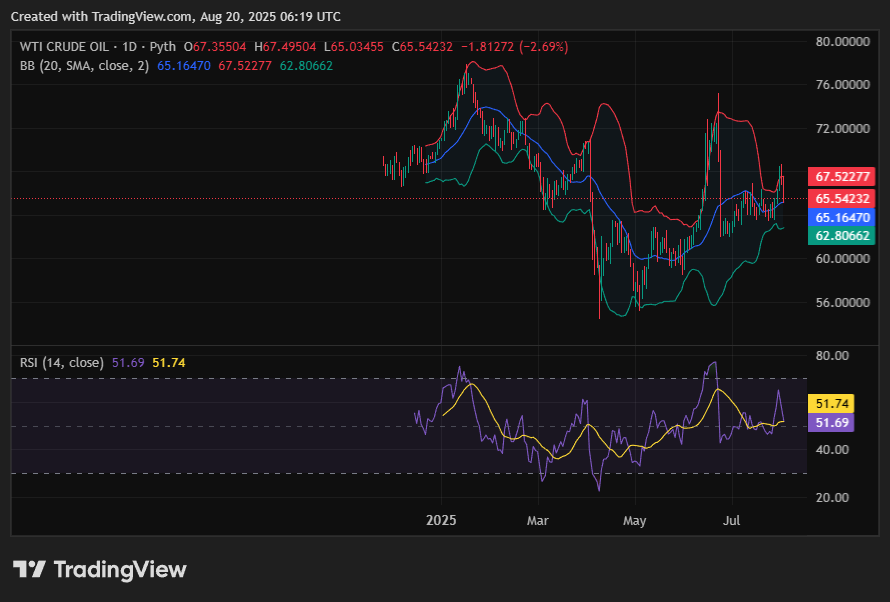Select the BB (20, SMA, close, 2) indicator label
This screenshot has height=602, width=890.
85,66
